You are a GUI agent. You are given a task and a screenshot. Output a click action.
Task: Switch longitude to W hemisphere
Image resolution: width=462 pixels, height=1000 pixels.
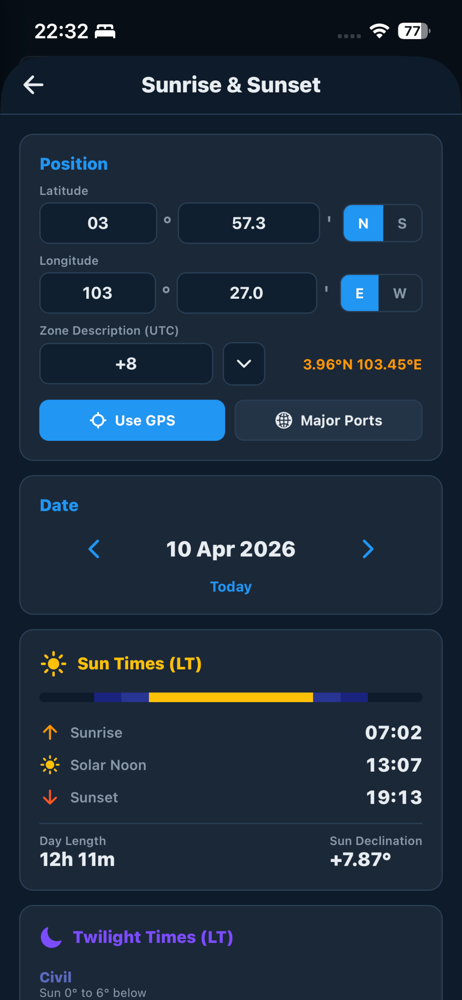400,293
